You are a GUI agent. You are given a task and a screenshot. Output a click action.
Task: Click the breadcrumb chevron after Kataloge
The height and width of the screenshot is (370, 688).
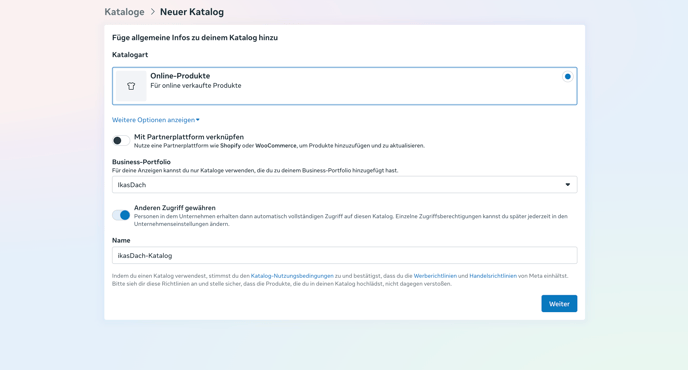153,12
